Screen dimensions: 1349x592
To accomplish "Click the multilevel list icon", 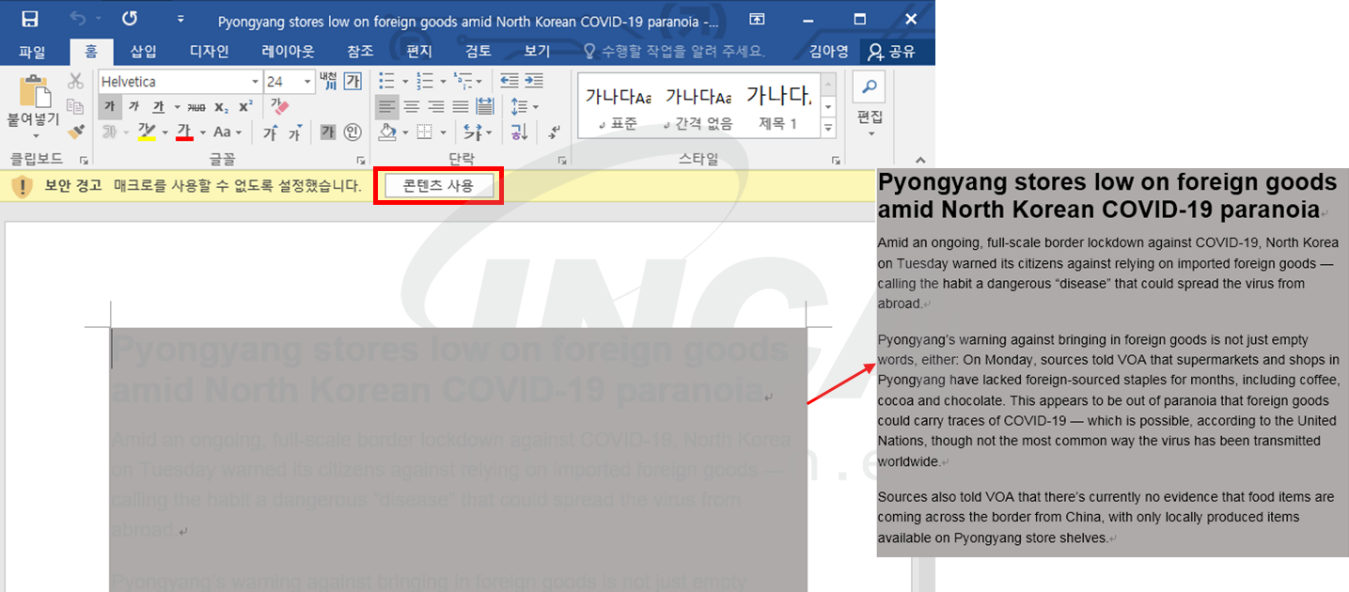I will pos(462,81).
